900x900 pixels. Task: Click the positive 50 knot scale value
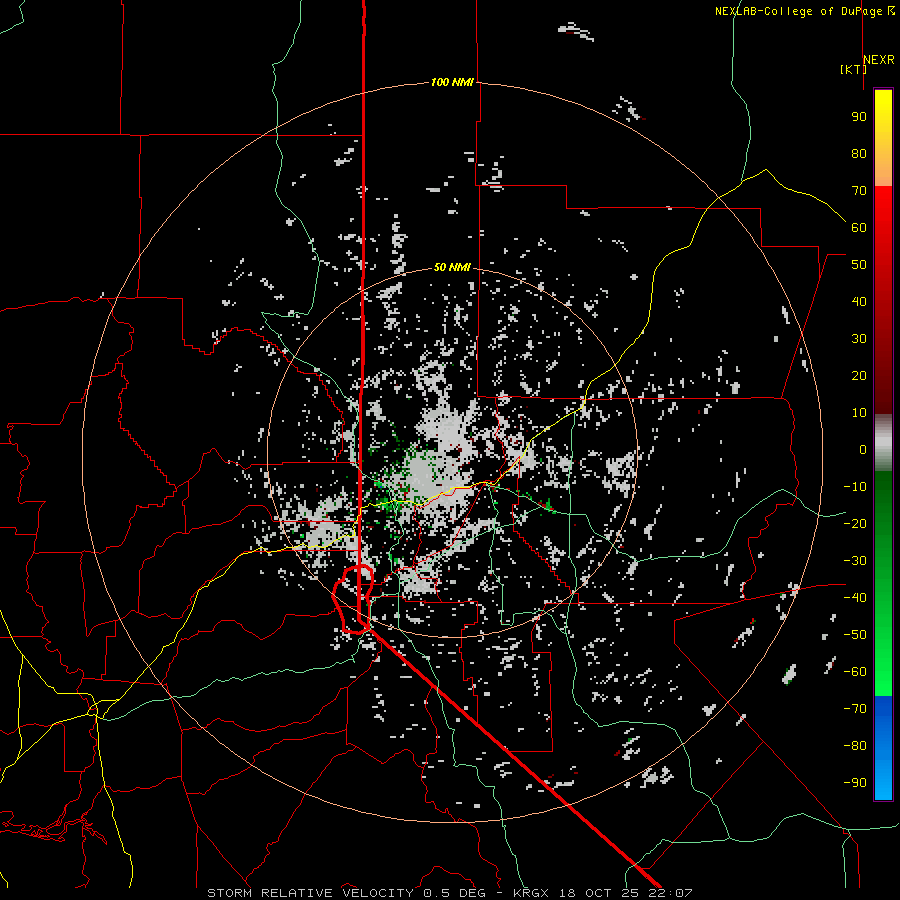(x=859, y=265)
